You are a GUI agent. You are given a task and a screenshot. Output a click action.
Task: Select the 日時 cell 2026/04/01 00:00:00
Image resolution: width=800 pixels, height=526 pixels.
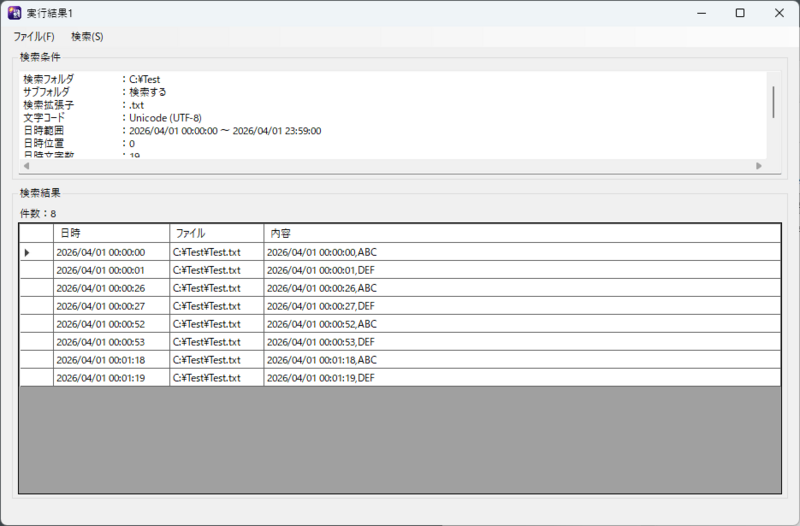point(111,252)
